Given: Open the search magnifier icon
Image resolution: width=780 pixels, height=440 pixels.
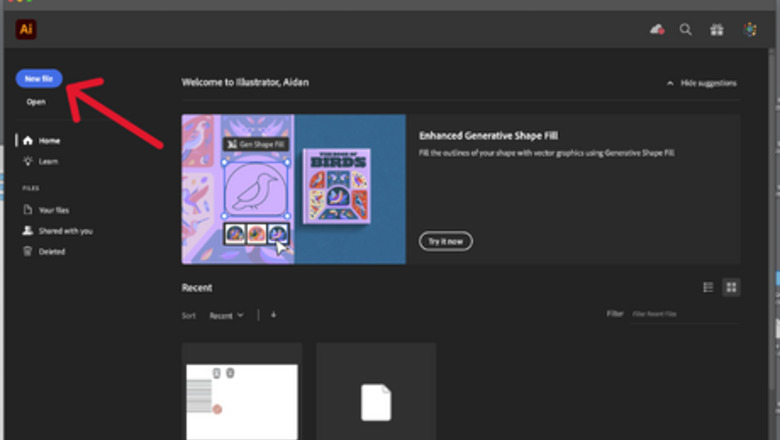Looking at the screenshot, I should 686,30.
